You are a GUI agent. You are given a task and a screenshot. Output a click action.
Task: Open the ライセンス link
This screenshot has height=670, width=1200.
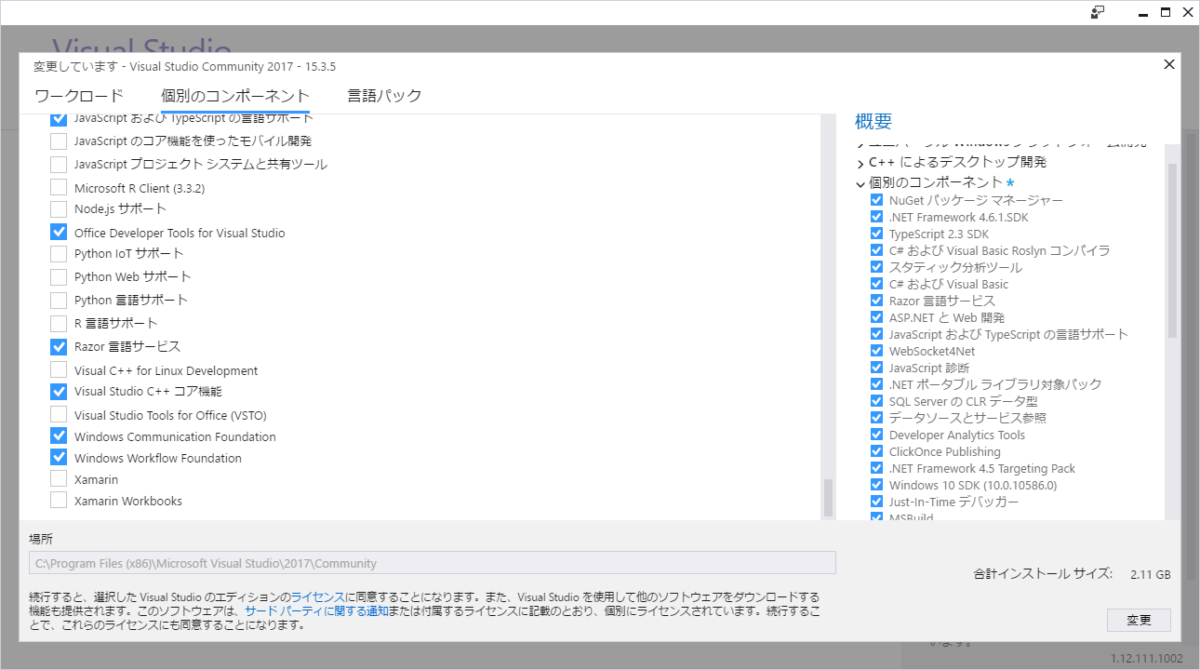[x=318, y=596]
